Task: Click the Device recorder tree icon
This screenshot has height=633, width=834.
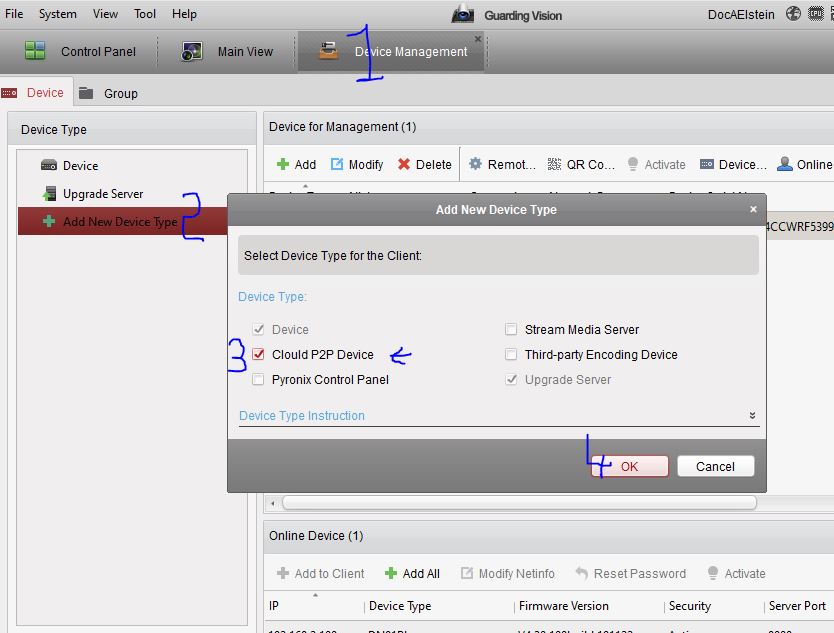Action: [x=49, y=165]
